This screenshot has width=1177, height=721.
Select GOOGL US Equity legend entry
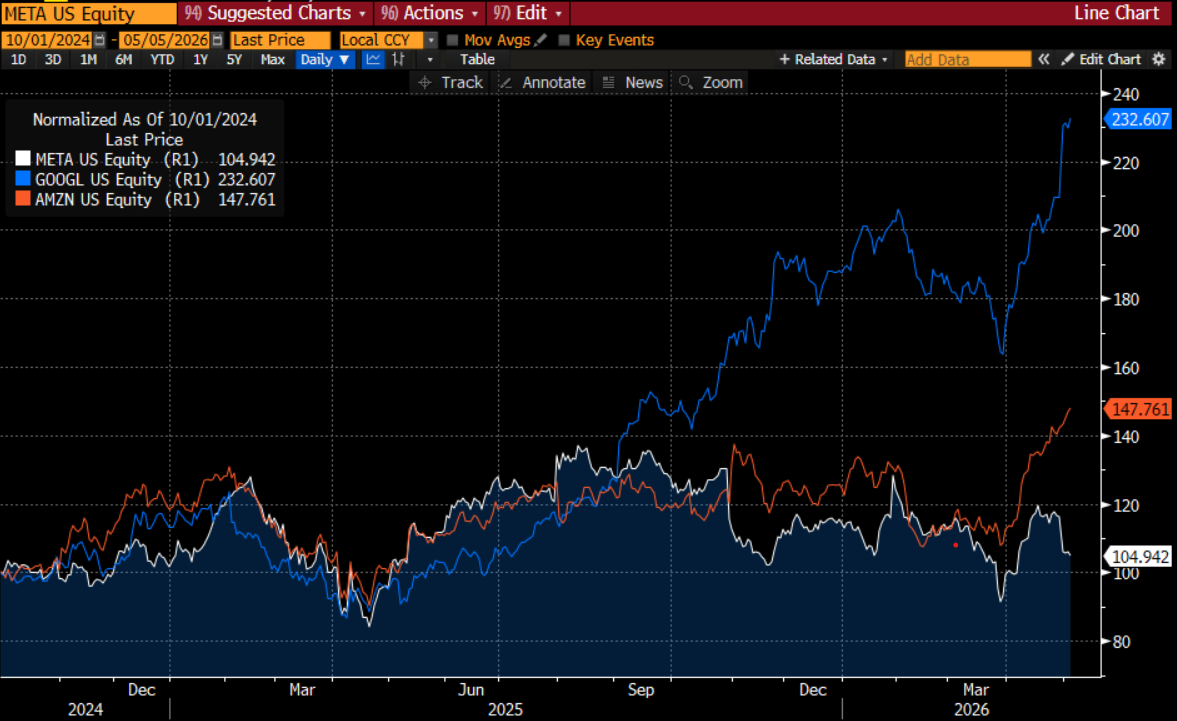pos(146,179)
